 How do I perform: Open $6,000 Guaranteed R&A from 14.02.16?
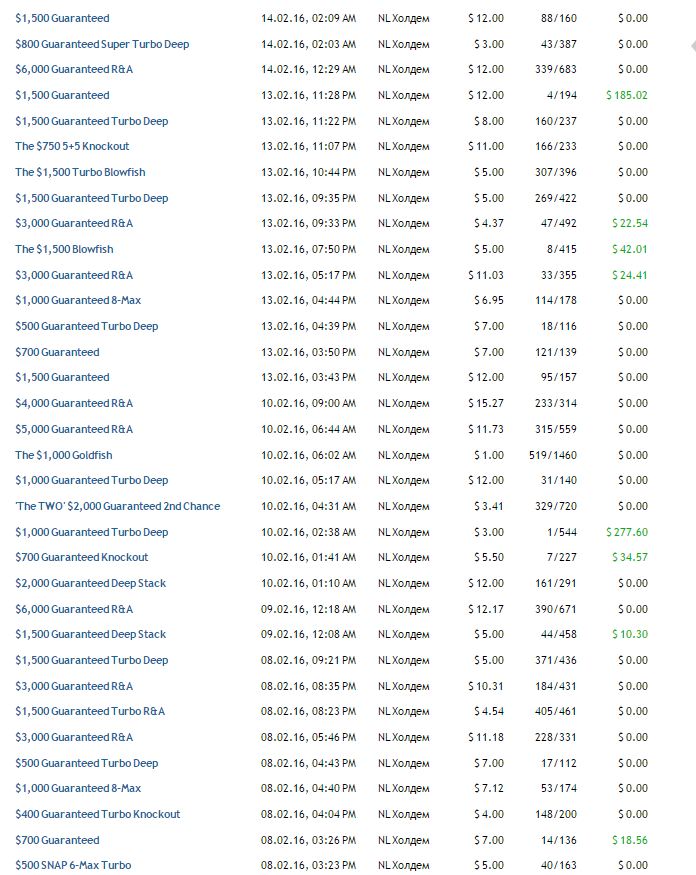click(x=74, y=69)
